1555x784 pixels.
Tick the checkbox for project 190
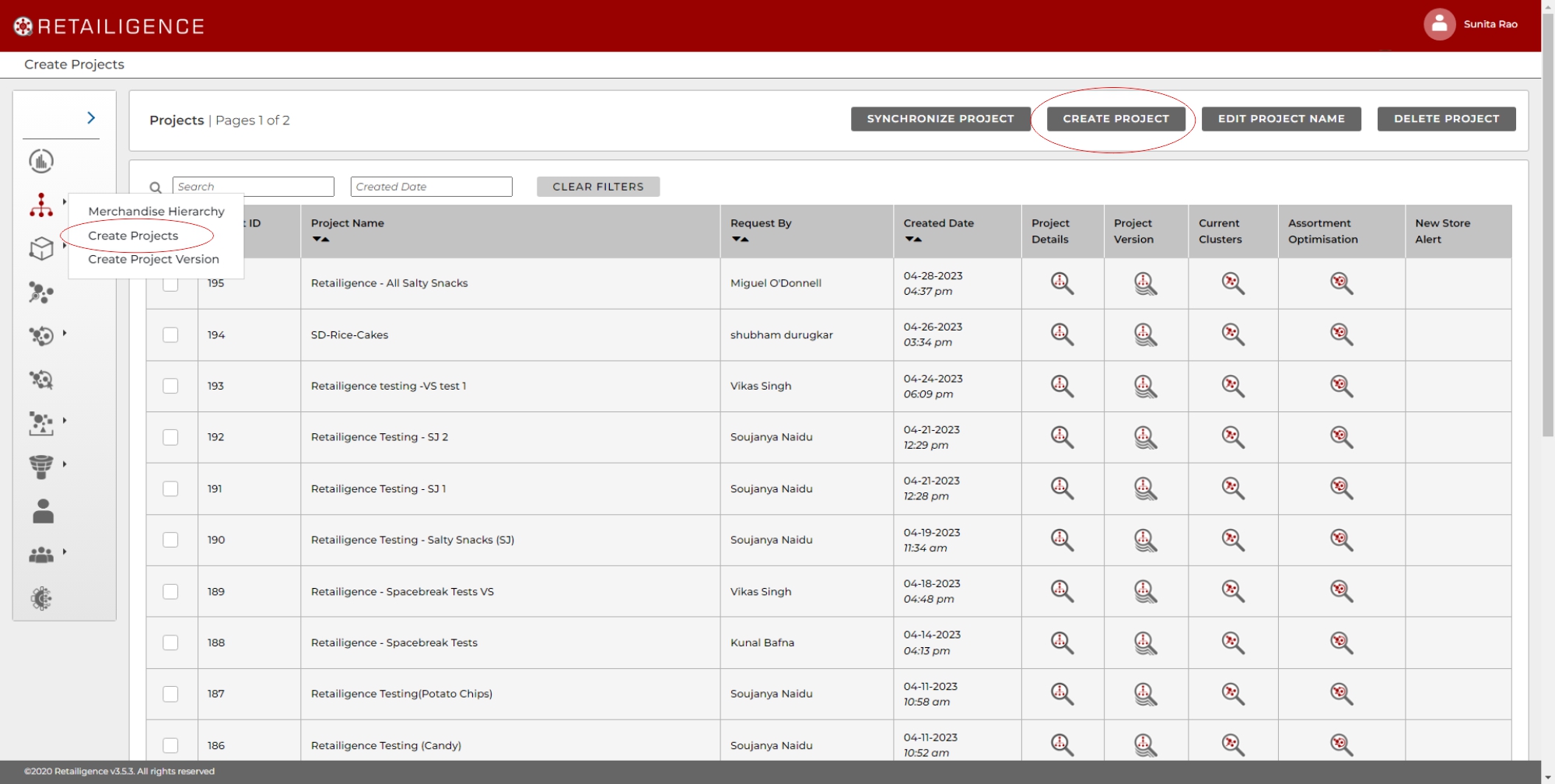pyautogui.click(x=170, y=540)
